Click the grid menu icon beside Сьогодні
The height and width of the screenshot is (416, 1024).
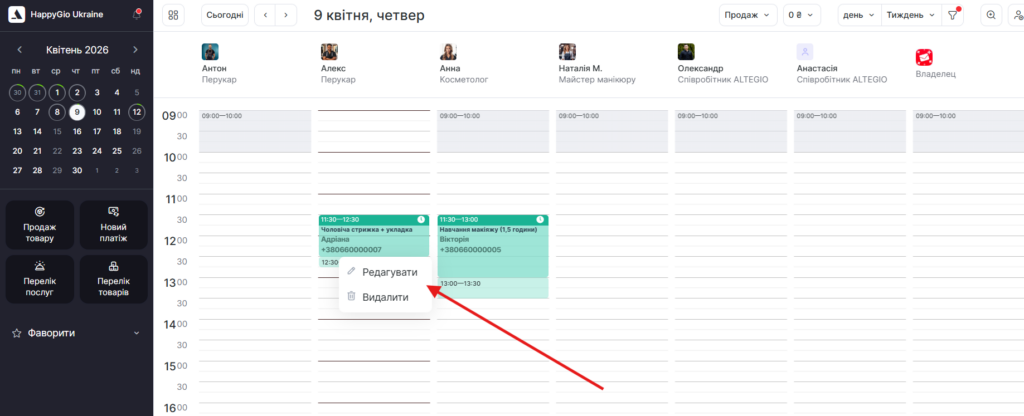click(173, 15)
